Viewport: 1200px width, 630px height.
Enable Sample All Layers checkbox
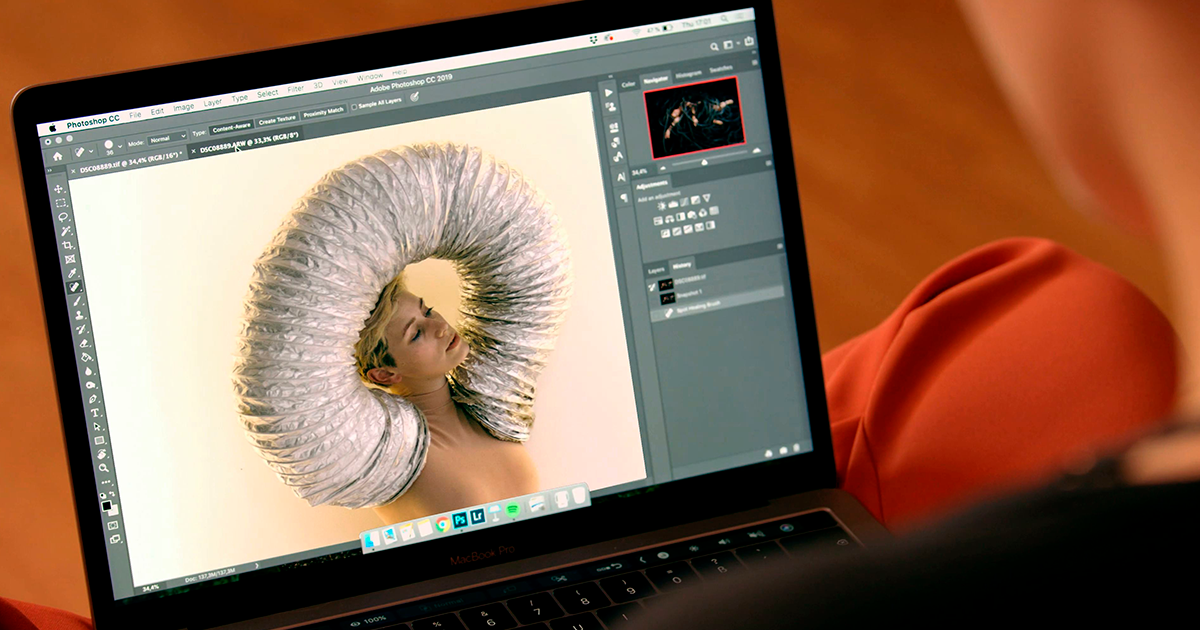pos(354,107)
